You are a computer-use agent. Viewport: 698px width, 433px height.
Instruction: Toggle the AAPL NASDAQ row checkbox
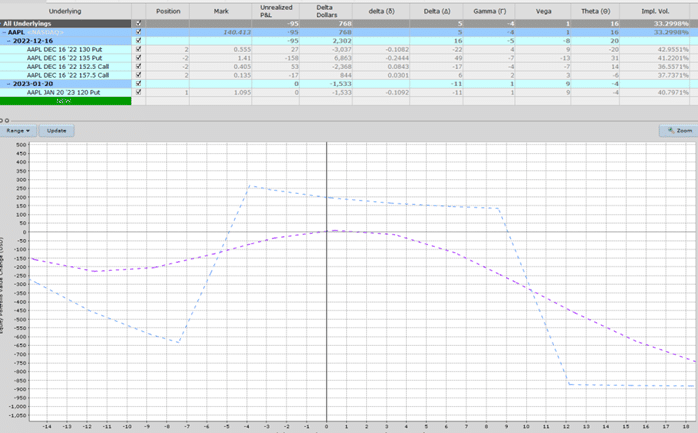[138, 32]
